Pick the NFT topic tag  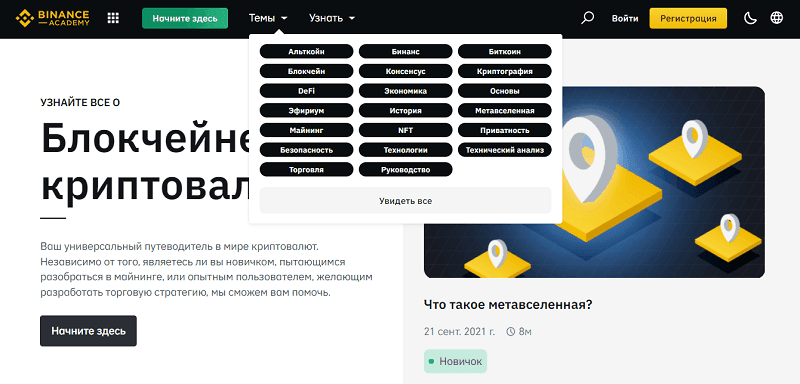click(406, 130)
